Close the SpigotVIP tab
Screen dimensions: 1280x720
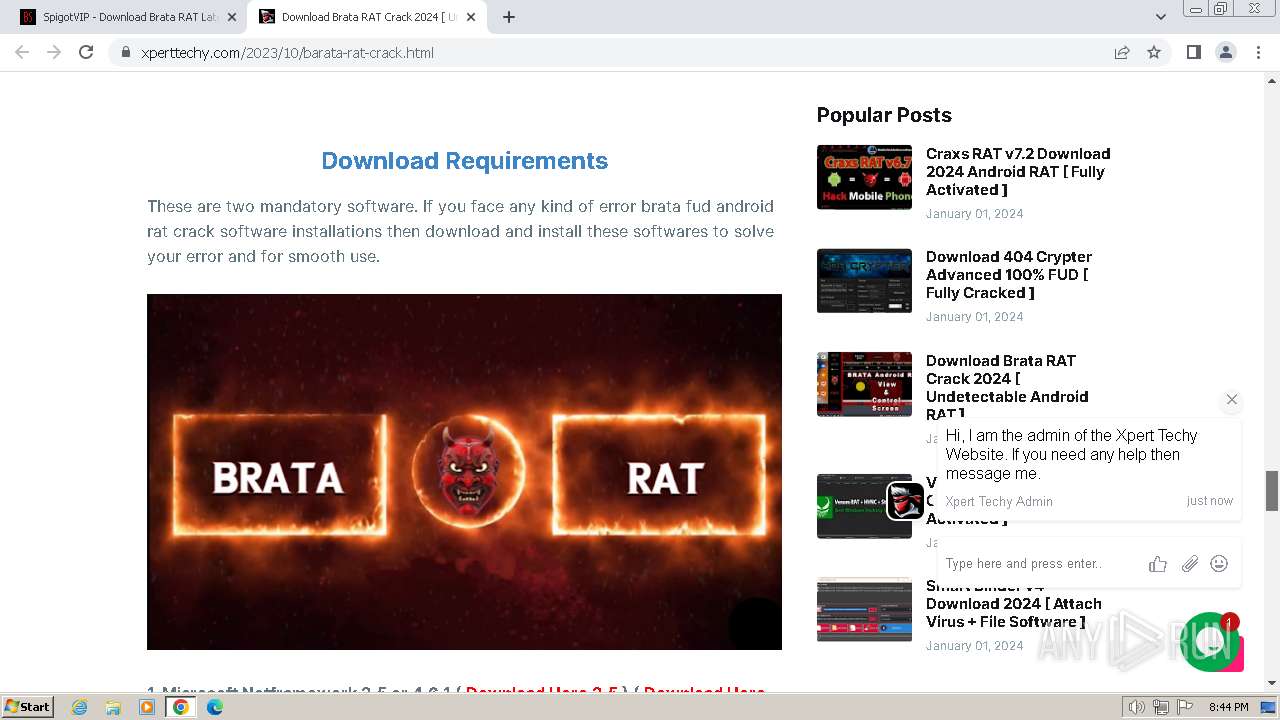coord(232,17)
